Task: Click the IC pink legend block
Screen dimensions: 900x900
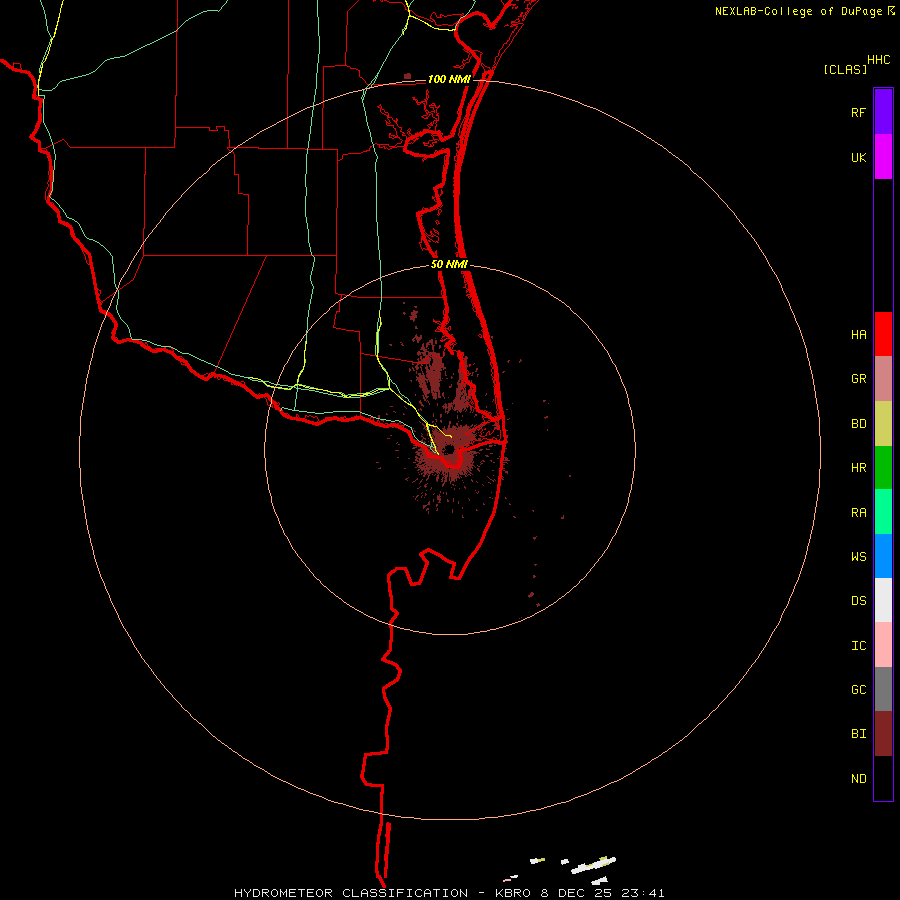Action: click(883, 645)
